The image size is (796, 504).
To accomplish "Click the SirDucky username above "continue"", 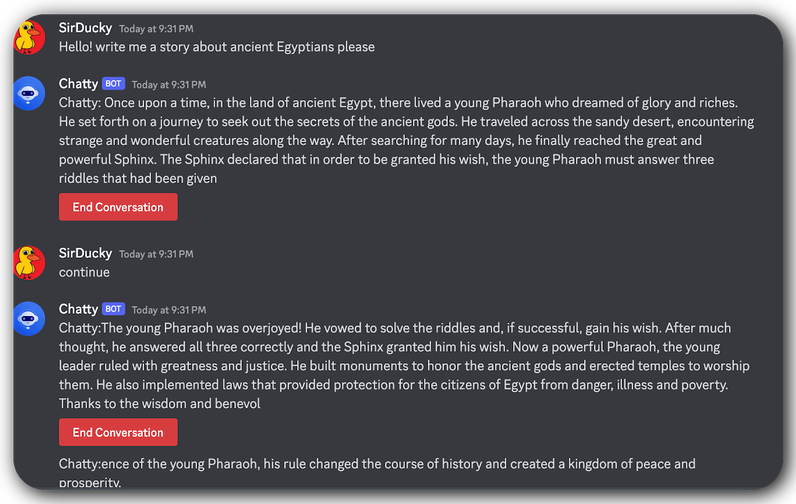I will coord(85,253).
